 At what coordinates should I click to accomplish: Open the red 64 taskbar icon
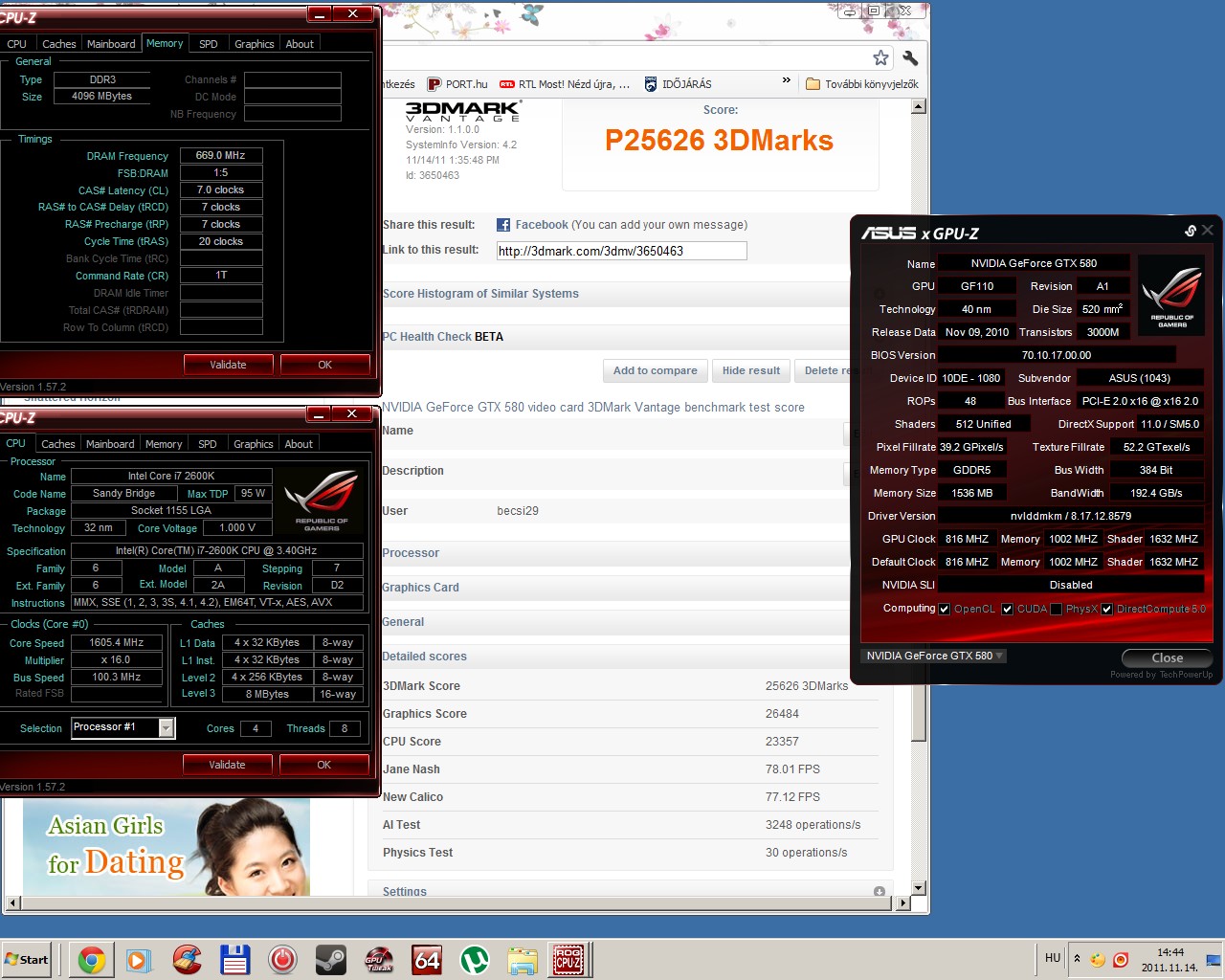pos(427,959)
